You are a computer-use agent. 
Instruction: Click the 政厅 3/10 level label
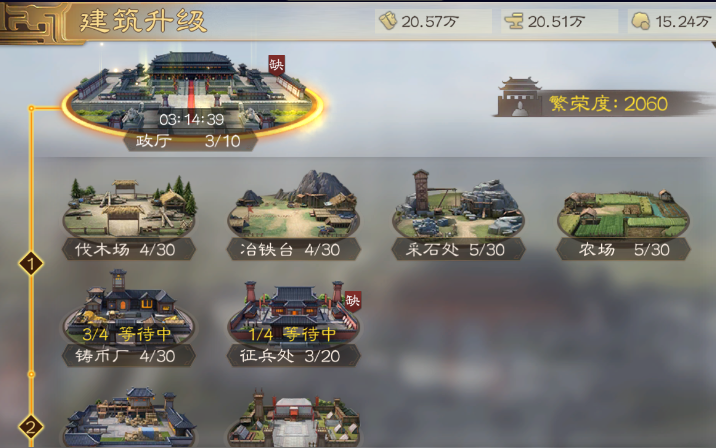click(x=189, y=141)
